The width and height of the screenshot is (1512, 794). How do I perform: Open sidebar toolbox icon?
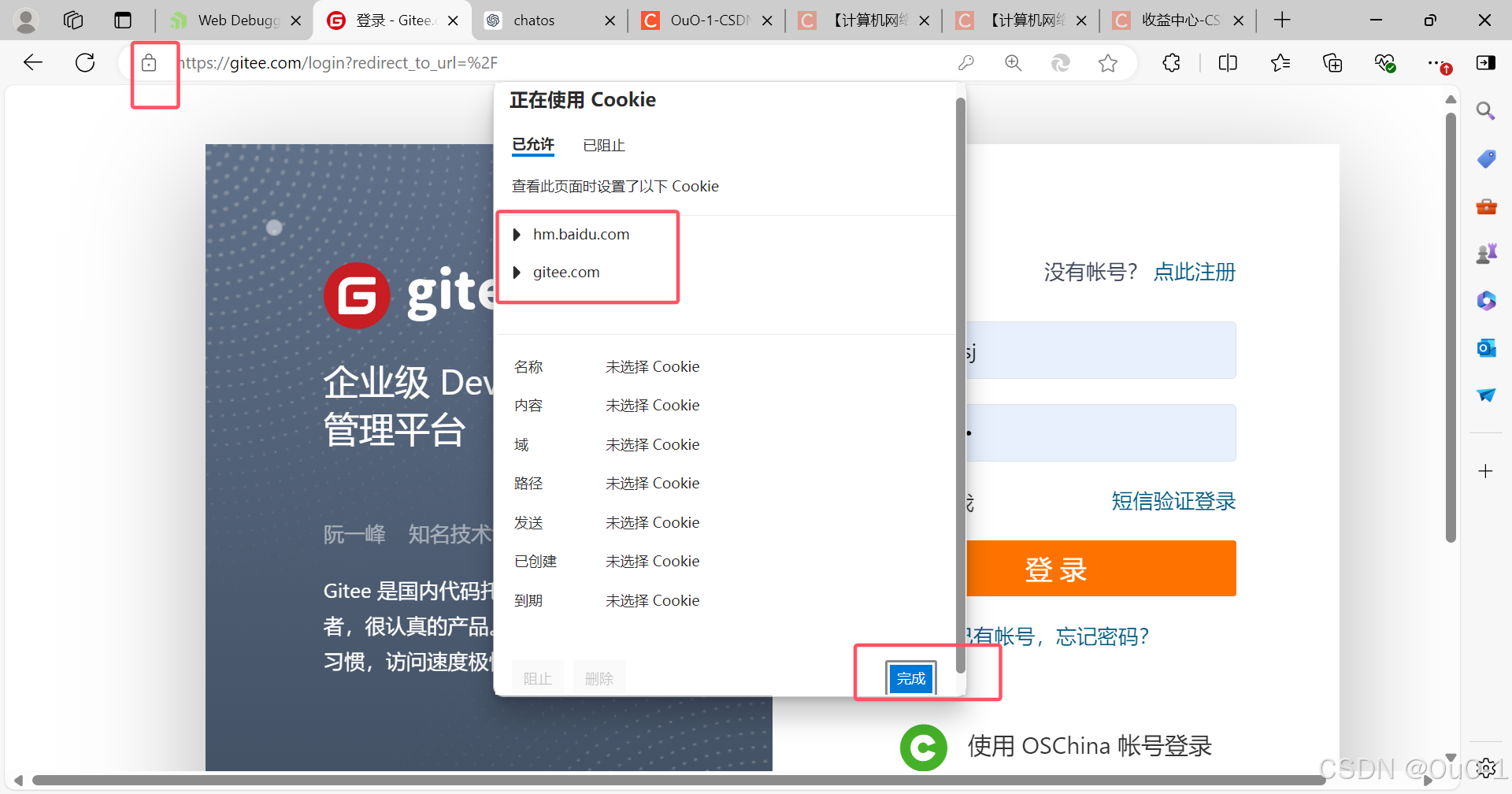[1486, 206]
